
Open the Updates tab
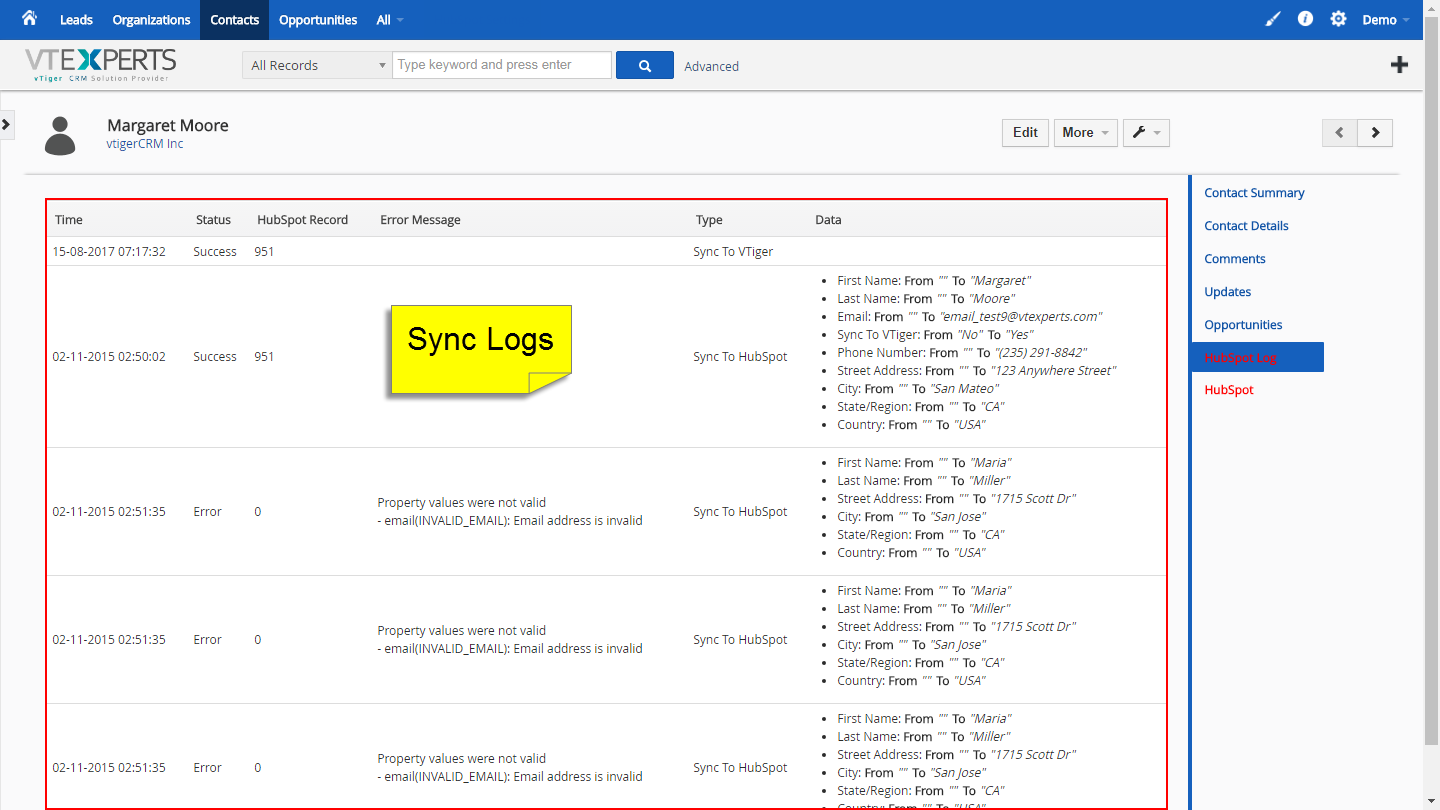coord(1228,292)
